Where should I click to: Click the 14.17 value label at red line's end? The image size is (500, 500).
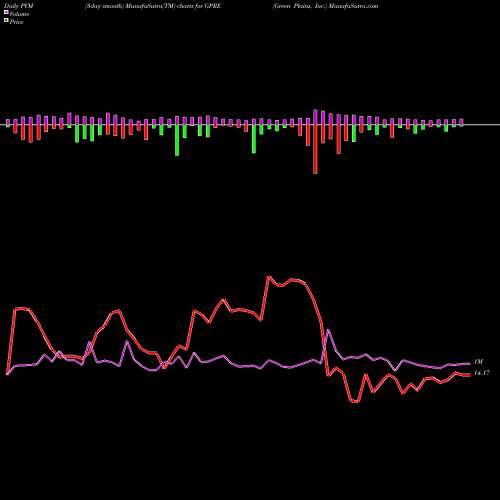coord(482,373)
